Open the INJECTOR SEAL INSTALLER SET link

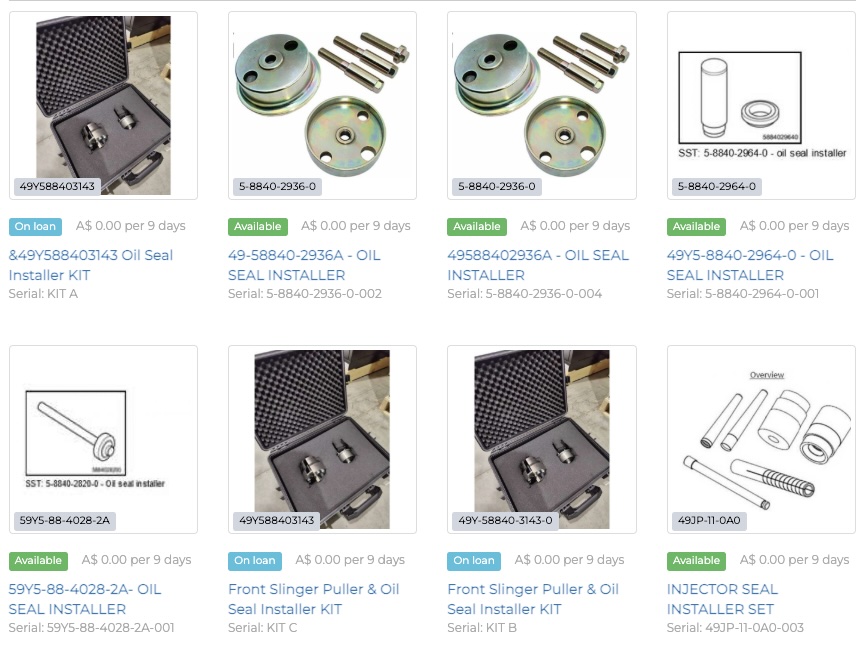coord(722,599)
